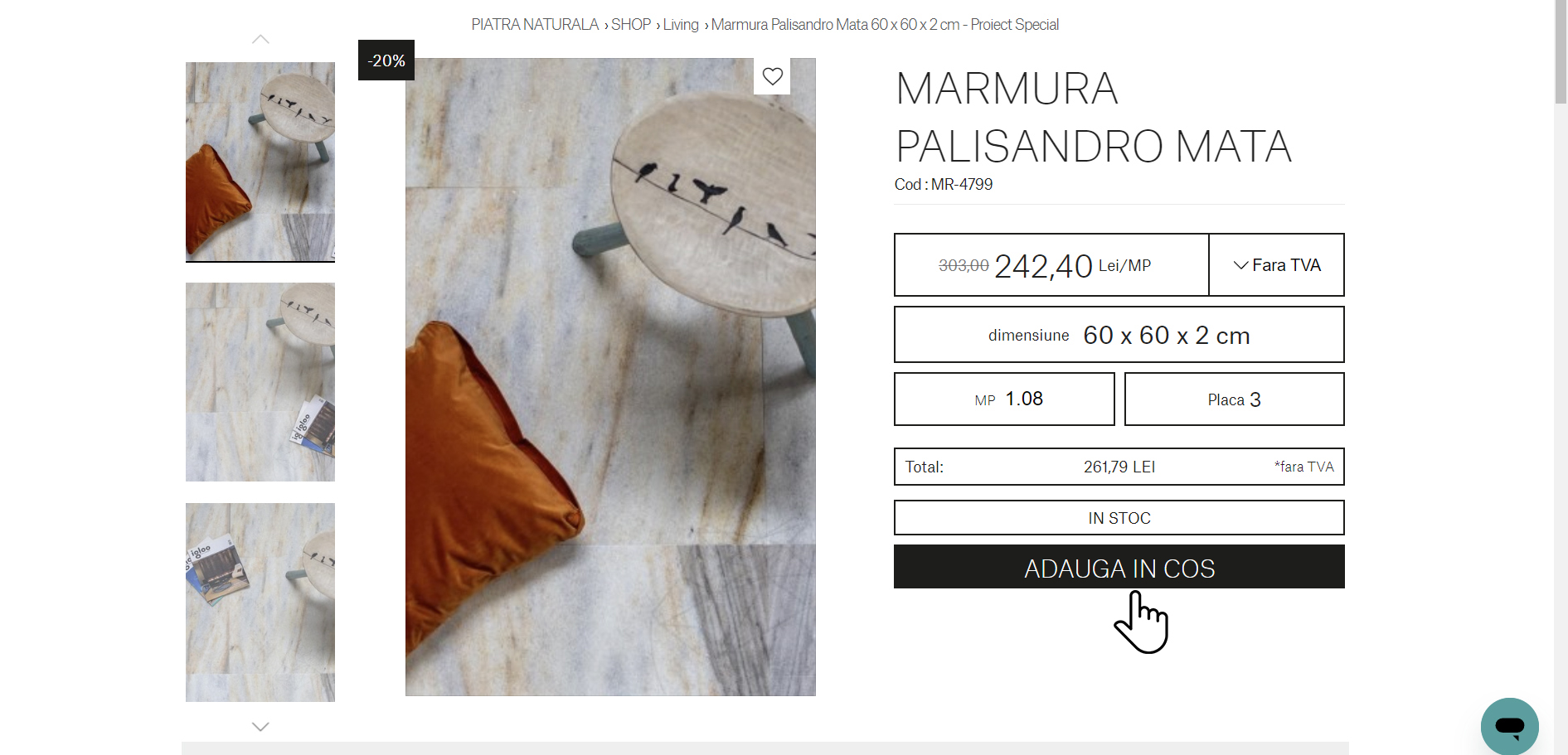This screenshot has width=1568, height=755.
Task: Select the first stool and pillow thumbnail
Action: tap(260, 162)
